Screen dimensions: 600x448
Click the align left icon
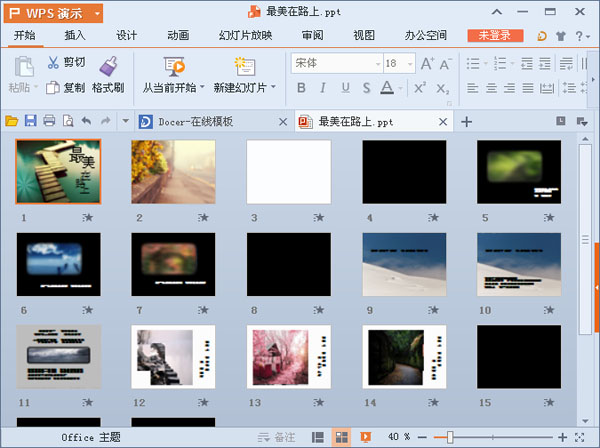[x=473, y=88]
